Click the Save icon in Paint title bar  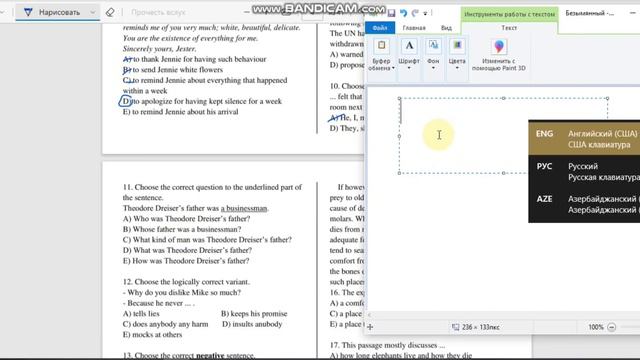(x=391, y=13)
